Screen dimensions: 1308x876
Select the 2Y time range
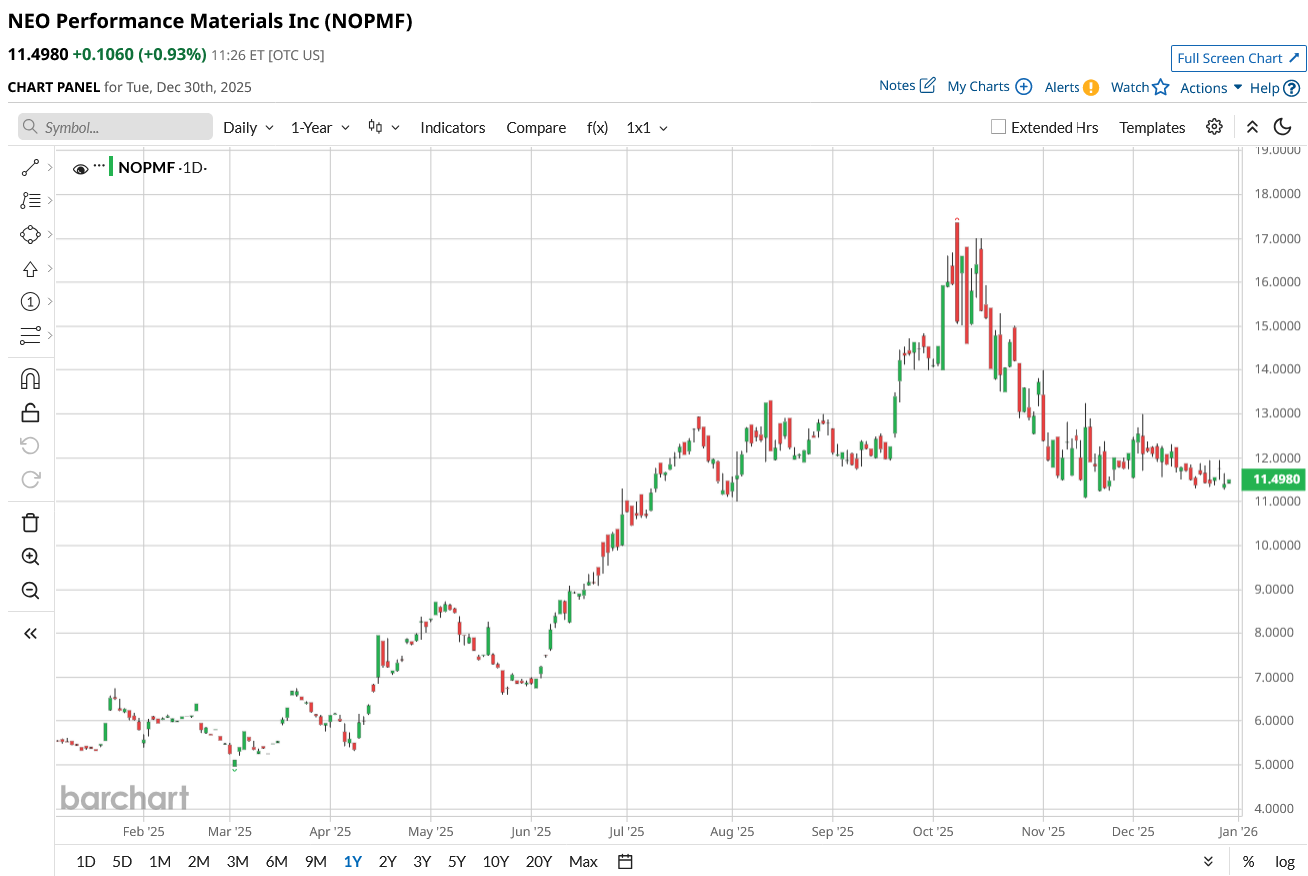coord(387,862)
